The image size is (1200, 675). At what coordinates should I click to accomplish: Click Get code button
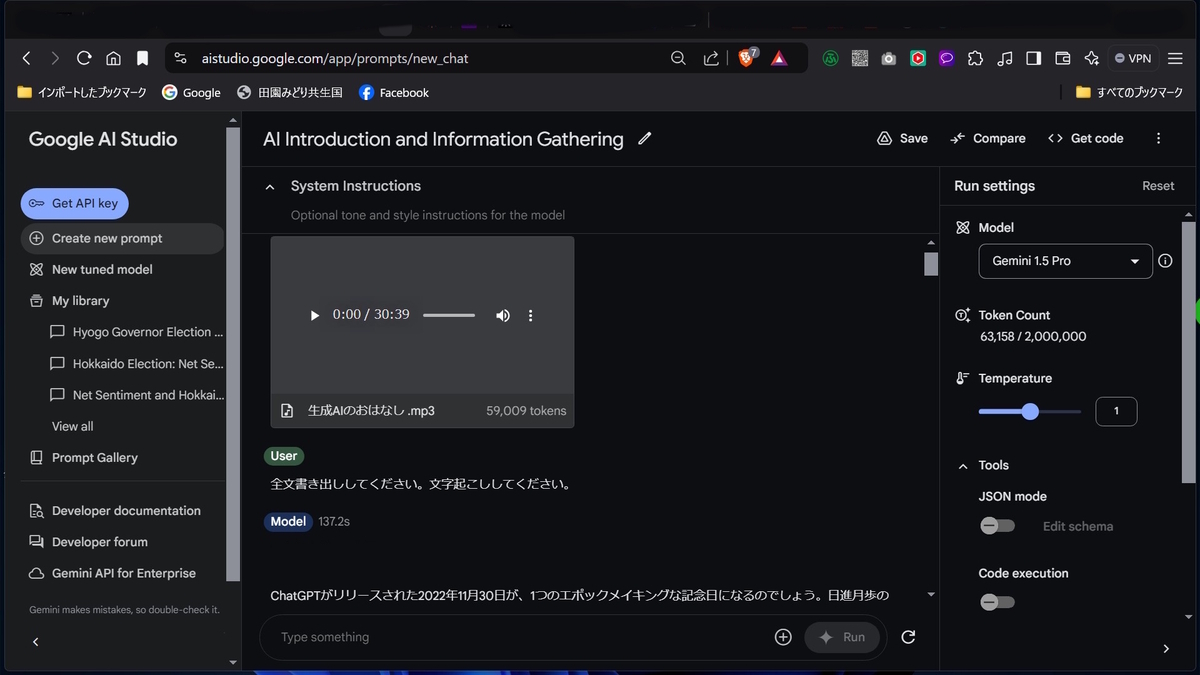click(x=1086, y=138)
